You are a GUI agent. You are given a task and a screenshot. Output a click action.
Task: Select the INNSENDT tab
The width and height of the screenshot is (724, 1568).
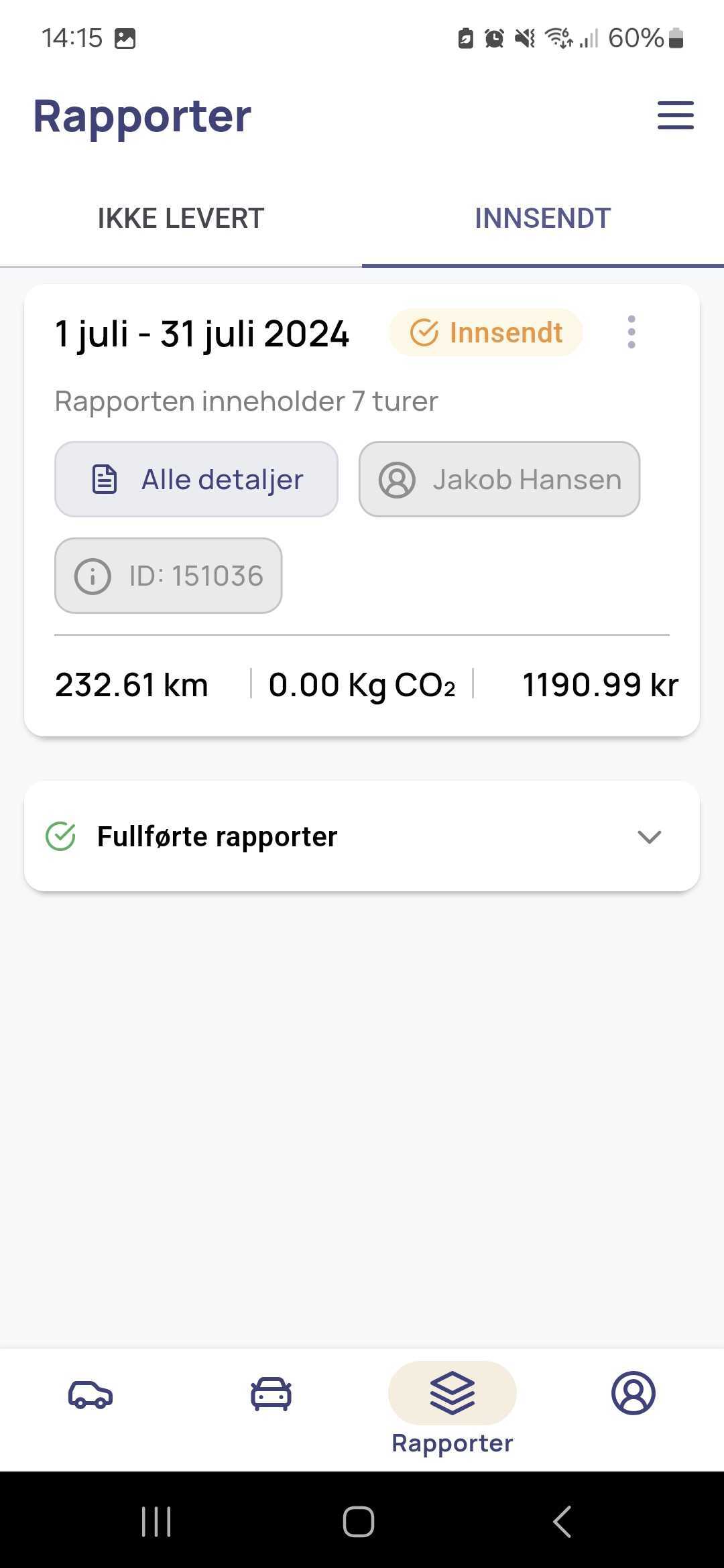tap(543, 218)
